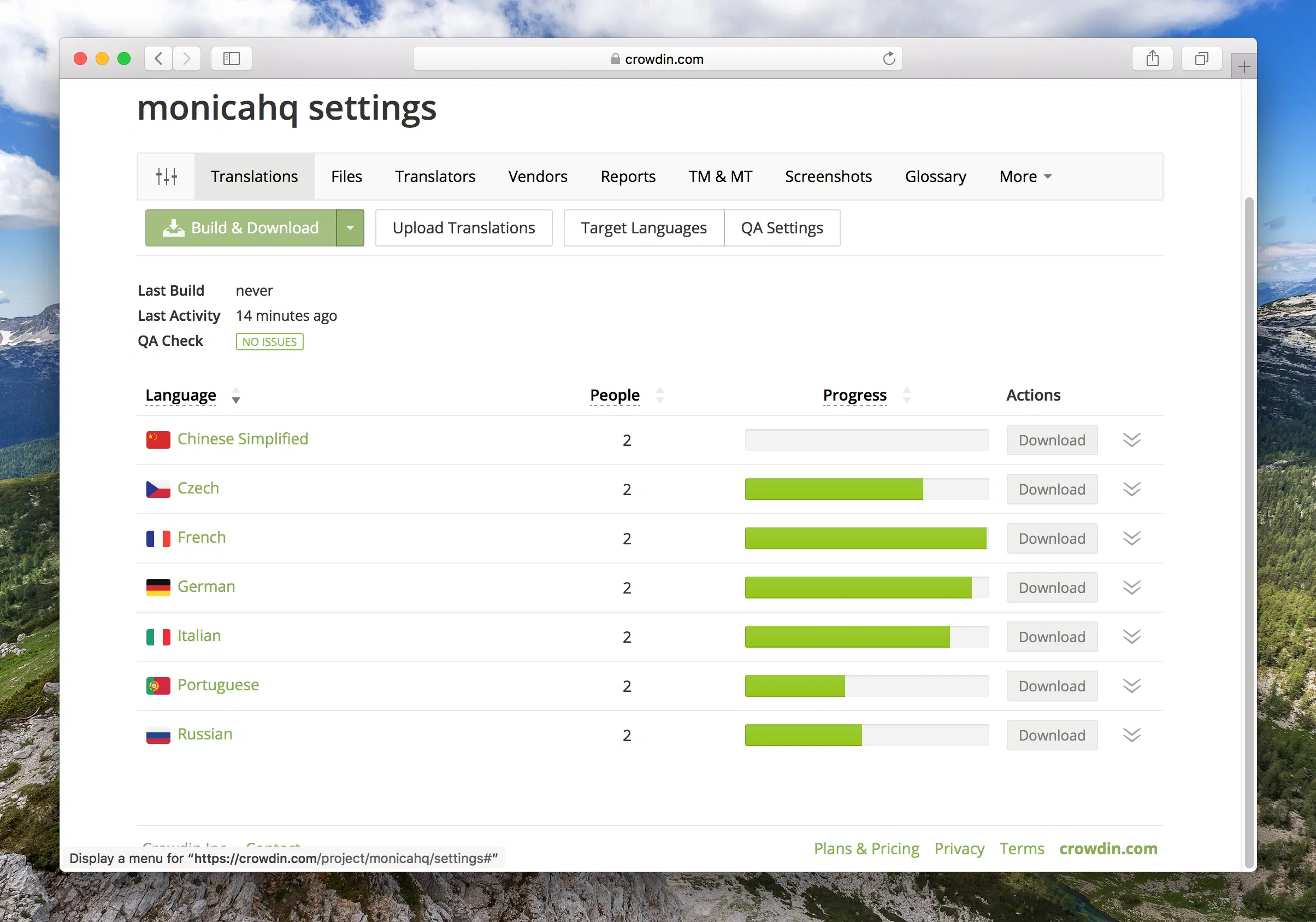Open the Russian language link

[205, 735]
